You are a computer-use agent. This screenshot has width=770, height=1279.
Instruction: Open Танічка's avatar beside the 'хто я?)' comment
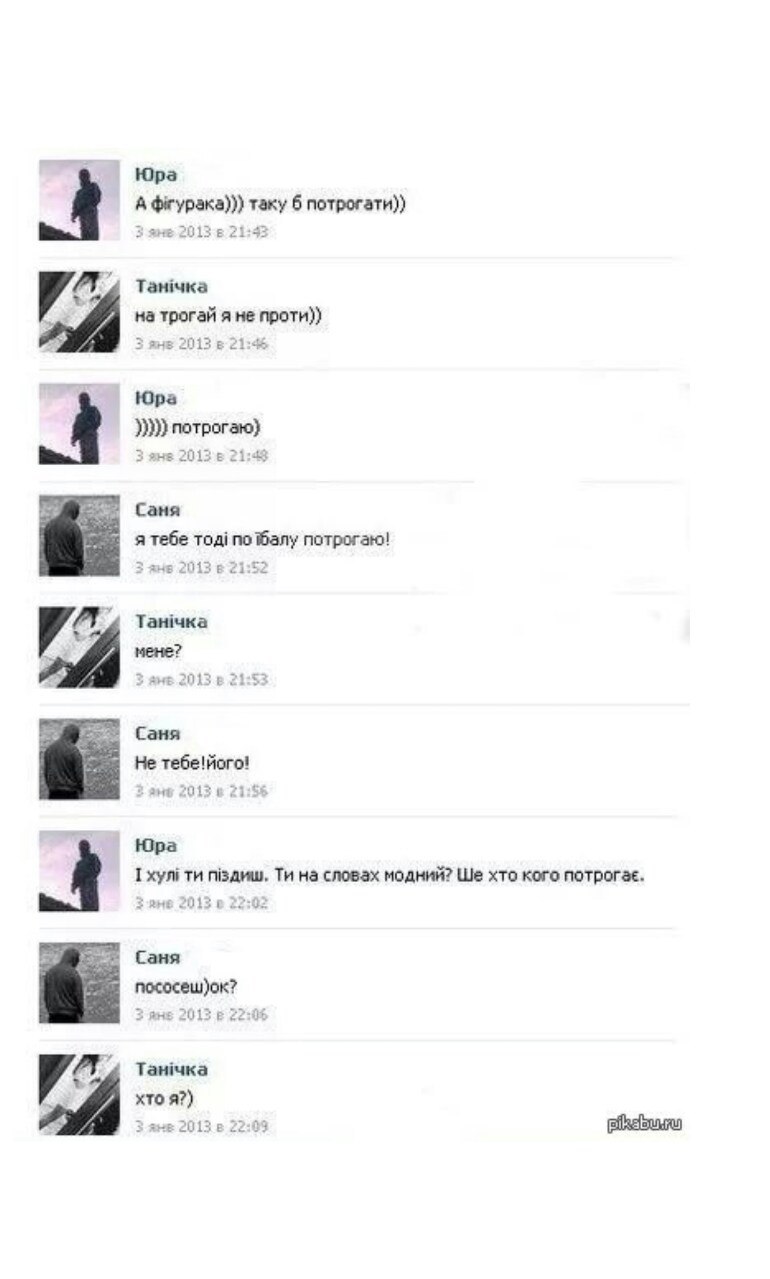pos(79,1095)
